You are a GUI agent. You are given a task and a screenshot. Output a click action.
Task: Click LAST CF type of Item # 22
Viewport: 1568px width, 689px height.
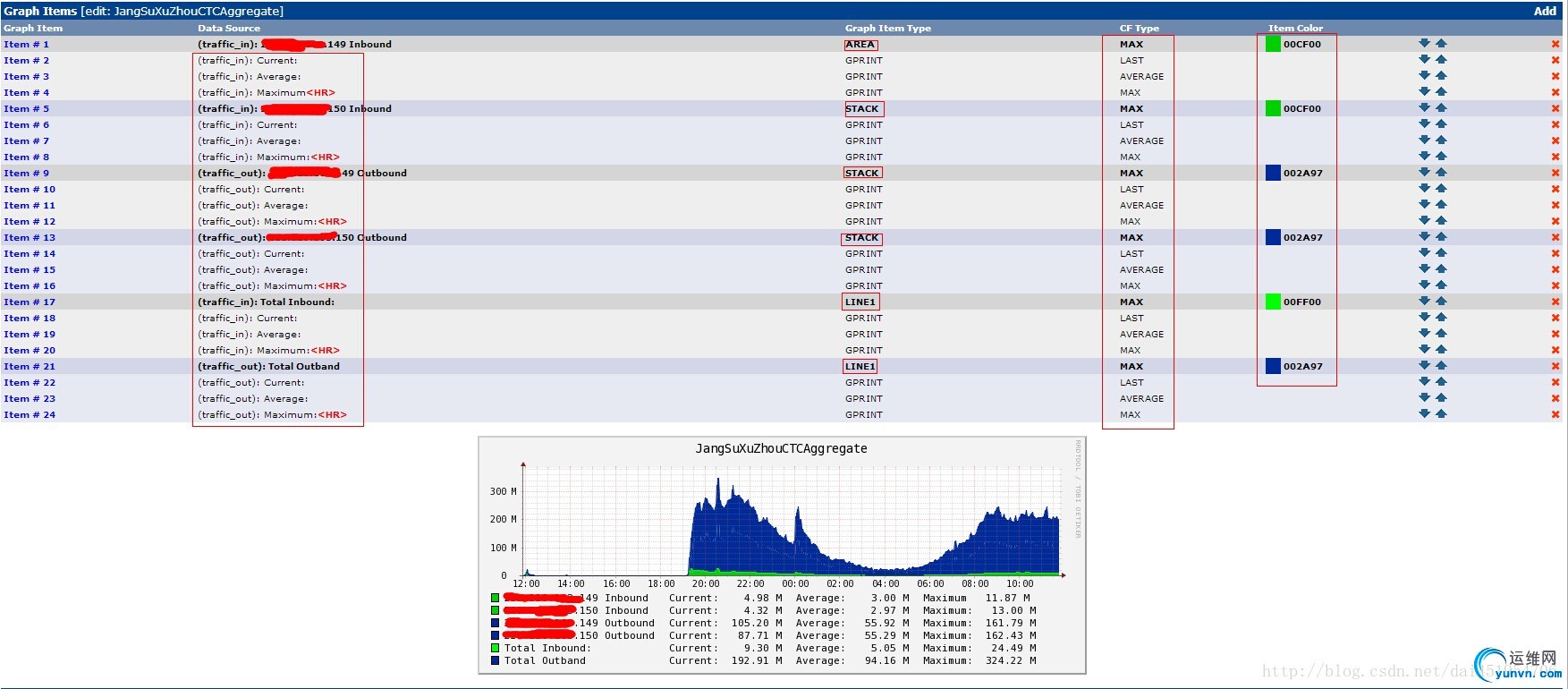tap(1132, 382)
